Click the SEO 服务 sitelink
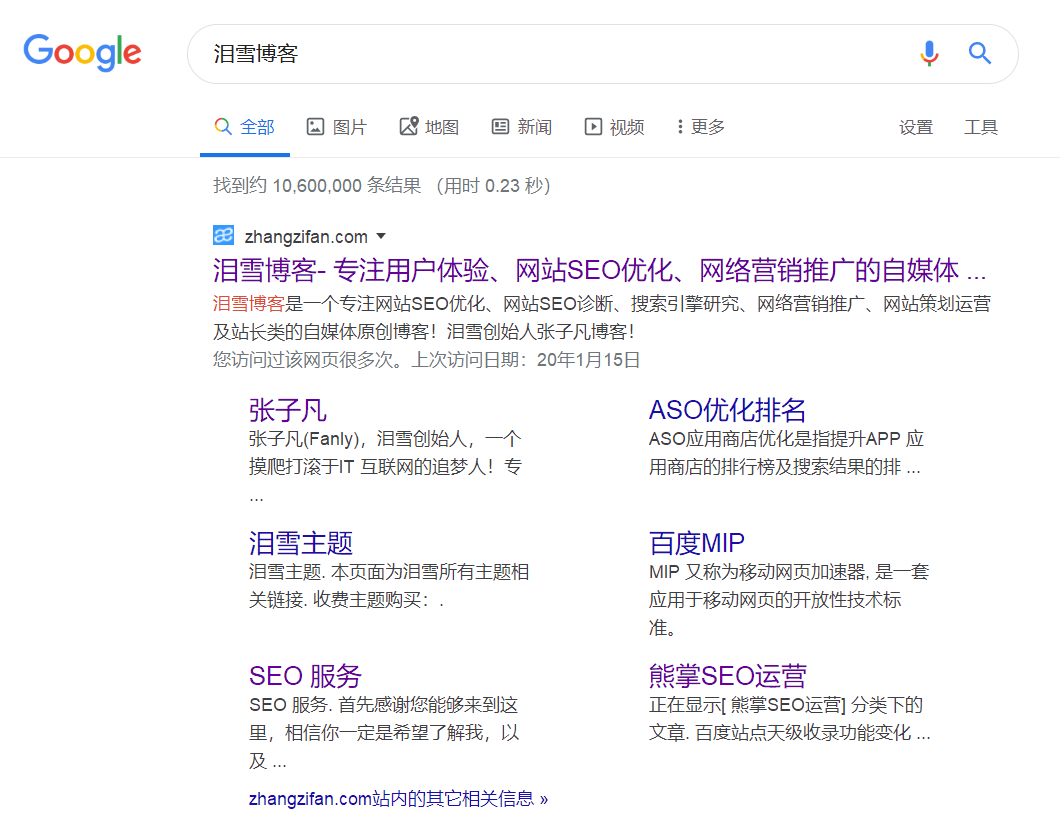Screen dimensions: 1060x827 pos(305,675)
